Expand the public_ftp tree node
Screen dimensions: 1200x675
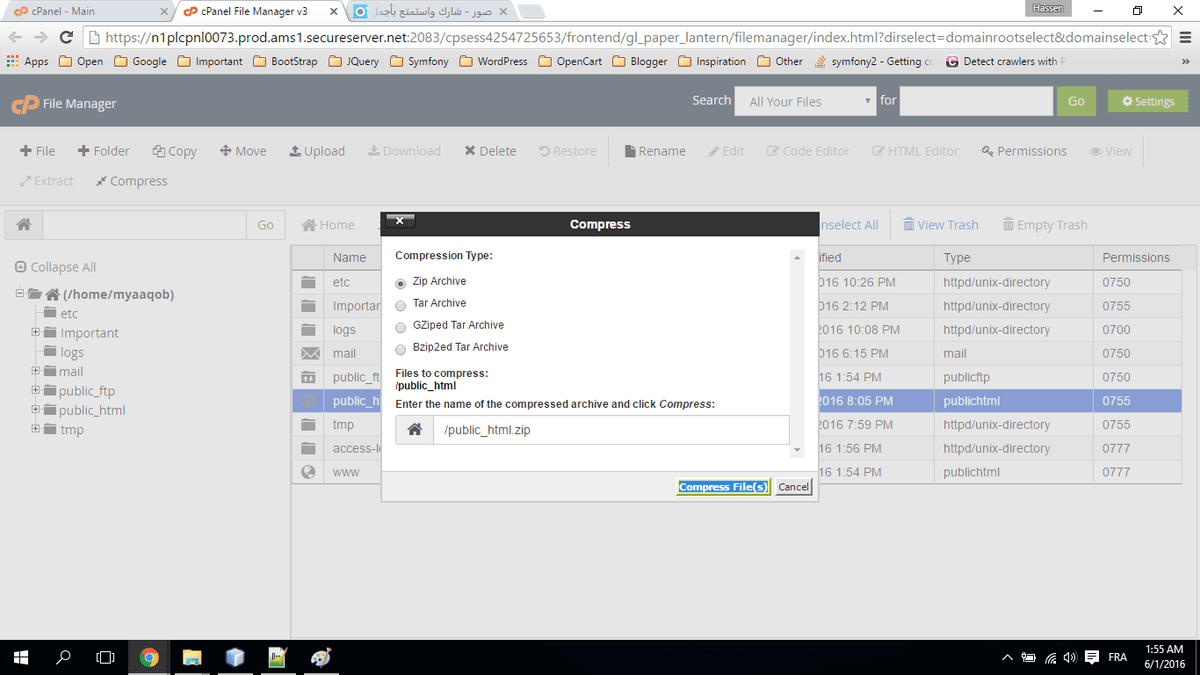point(35,390)
